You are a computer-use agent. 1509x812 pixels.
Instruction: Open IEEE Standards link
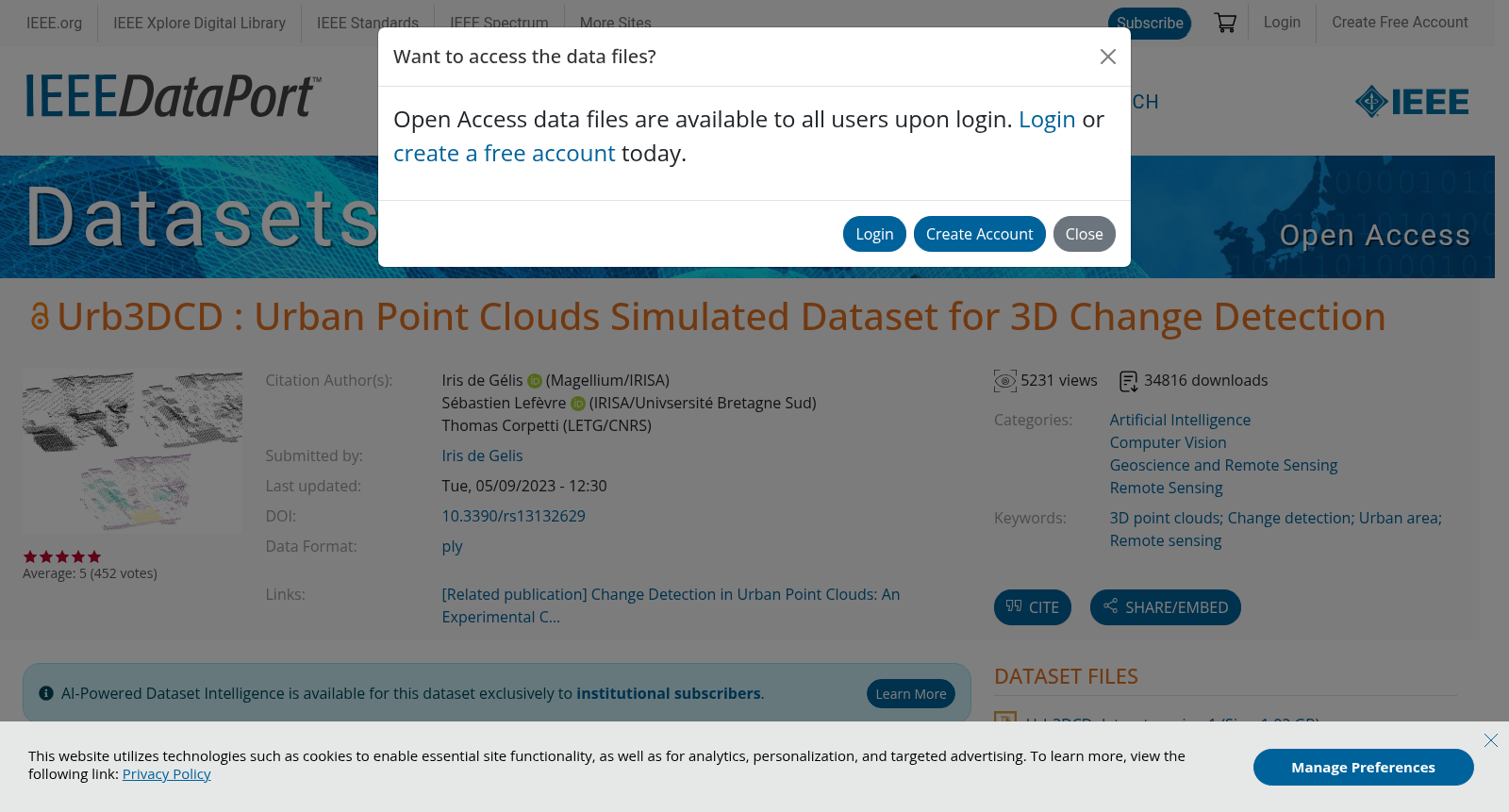point(368,23)
